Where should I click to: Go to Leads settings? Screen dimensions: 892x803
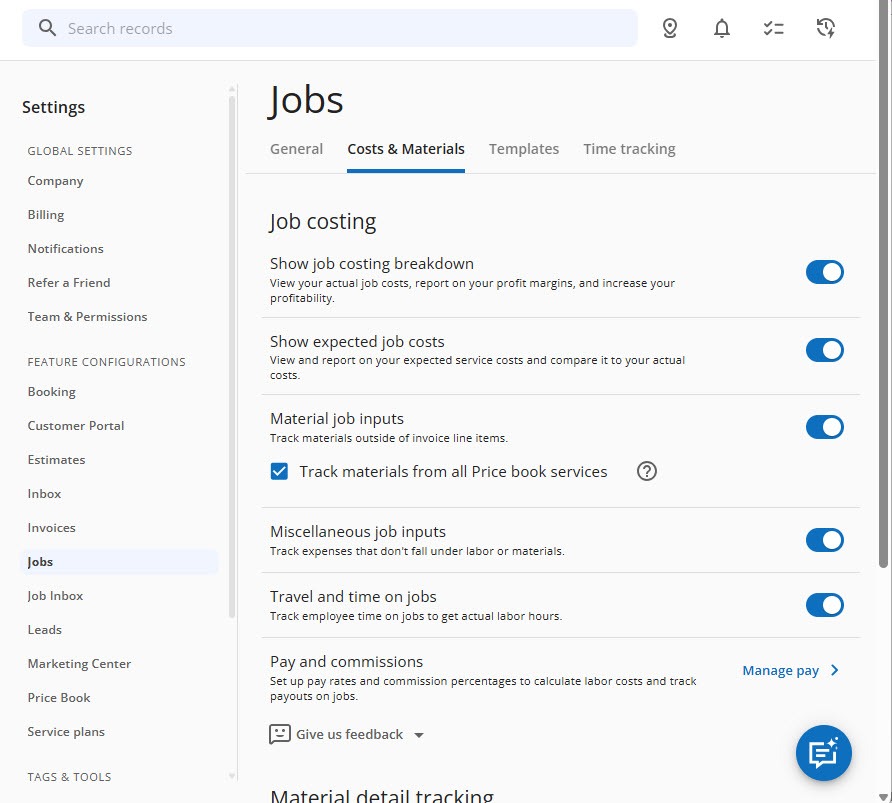click(44, 630)
